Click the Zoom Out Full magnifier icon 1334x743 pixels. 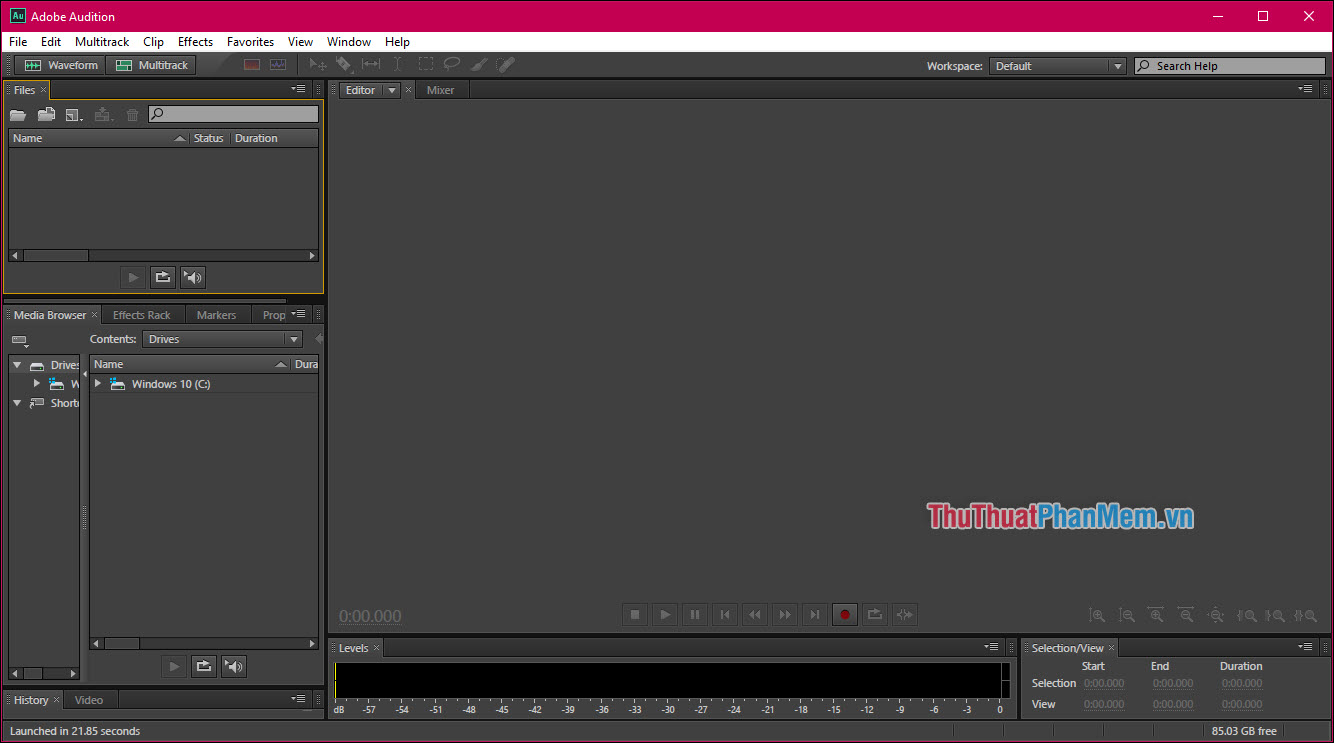(x=1216, y=615)
